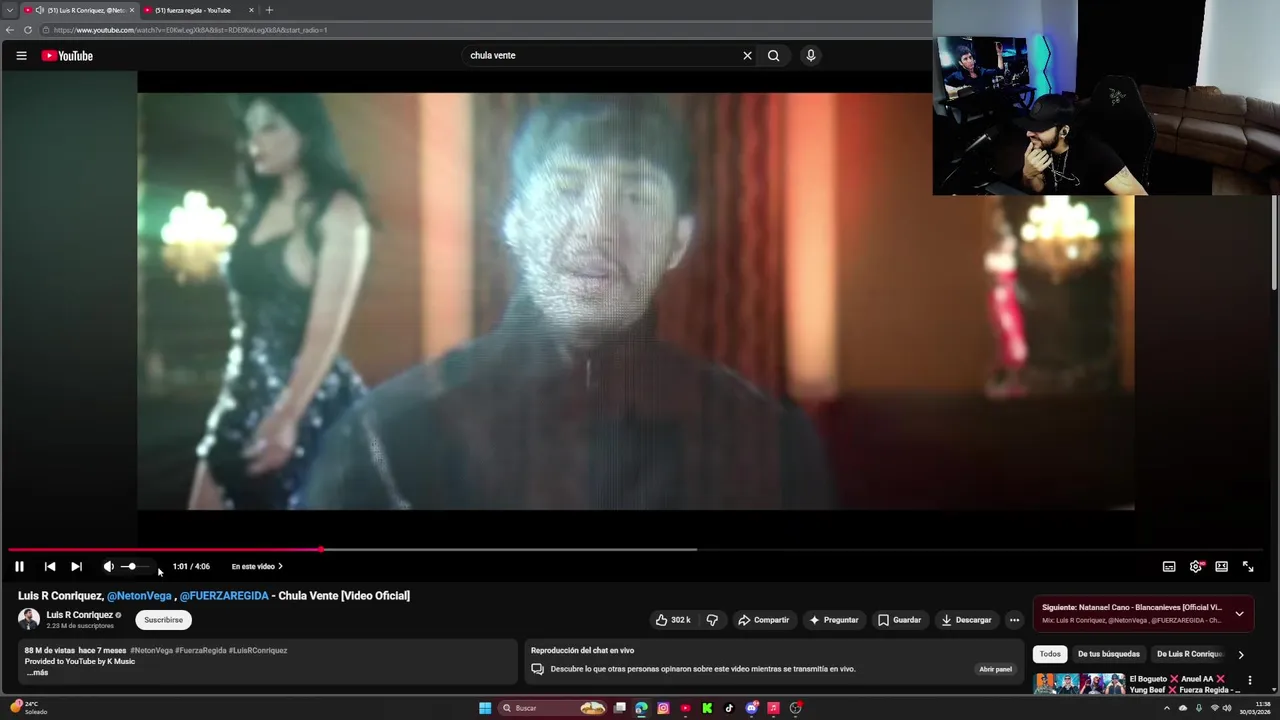This screenshot has width=1280, height=720.
Task: Open Instagram from the taskbar
Action: [x=663, y=708]
